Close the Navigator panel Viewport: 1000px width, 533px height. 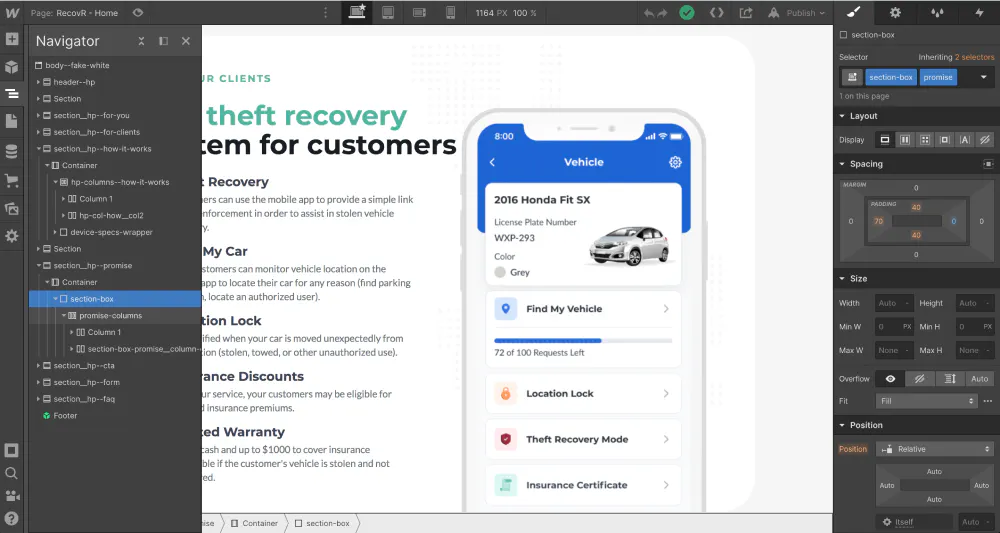pos(186,41)
